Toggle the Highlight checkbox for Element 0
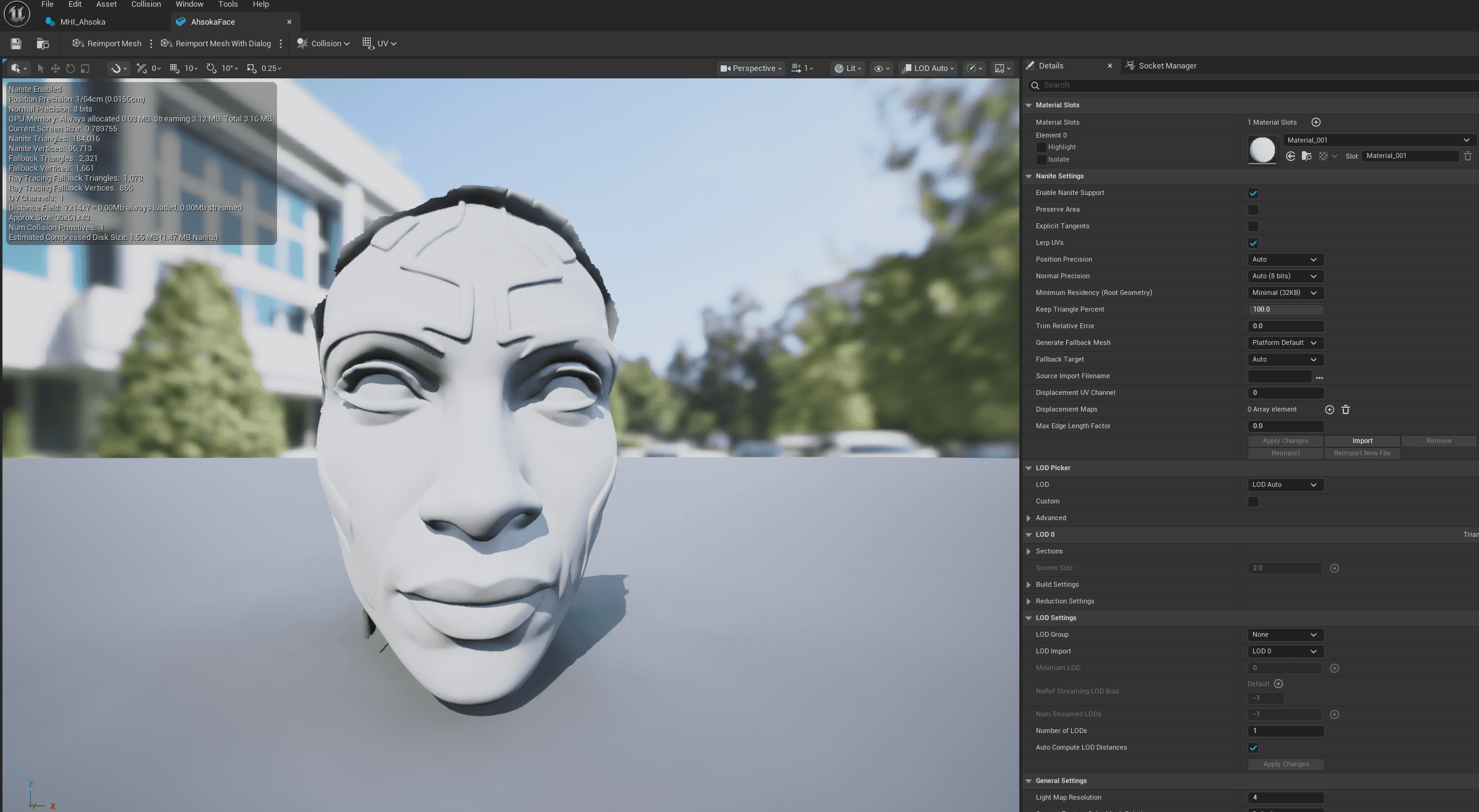 1042,147
